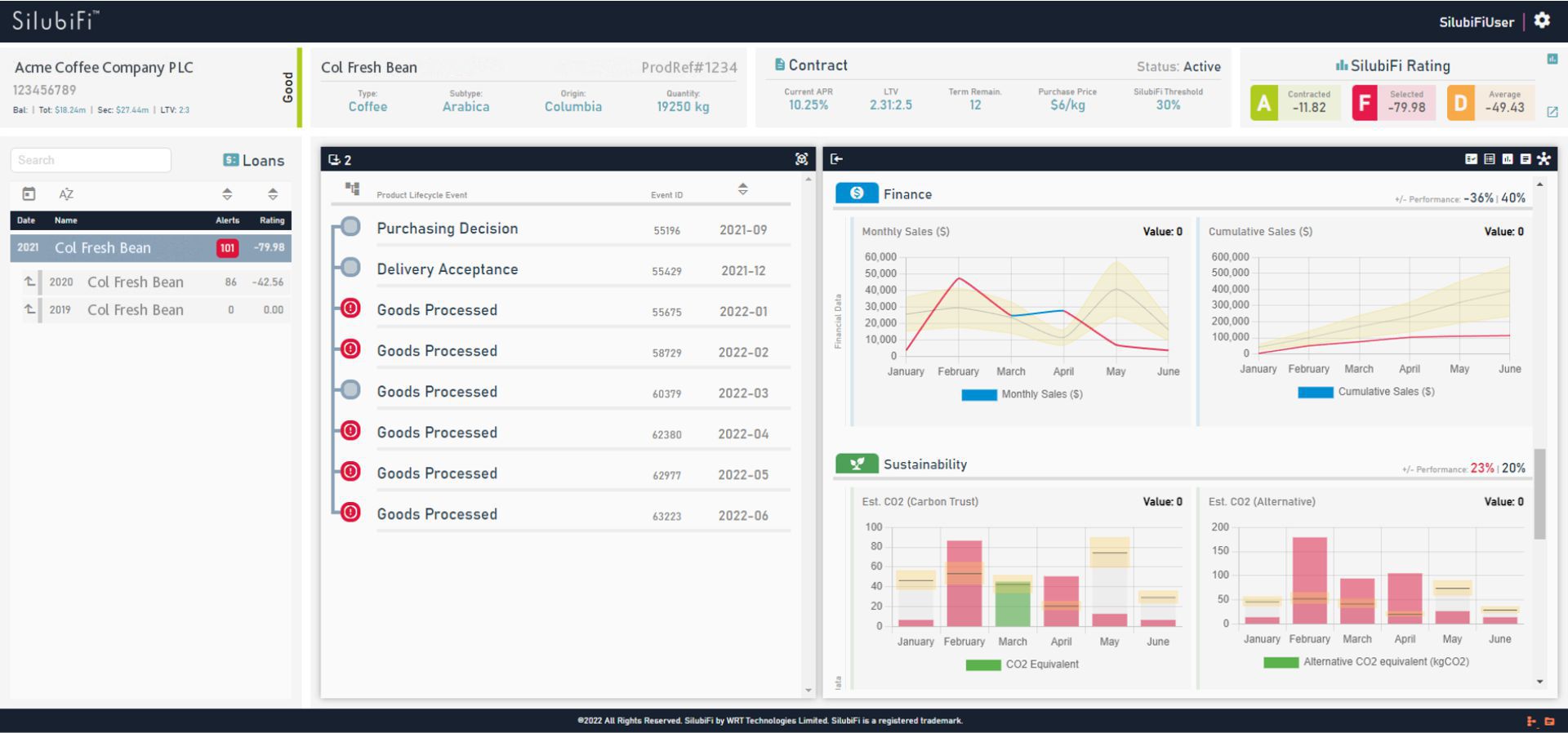Image resolution: width=1568 pixels, height=733 pixels.
Task: Sort loans alphabetically with AZ icon
Action: pos(66,193)
